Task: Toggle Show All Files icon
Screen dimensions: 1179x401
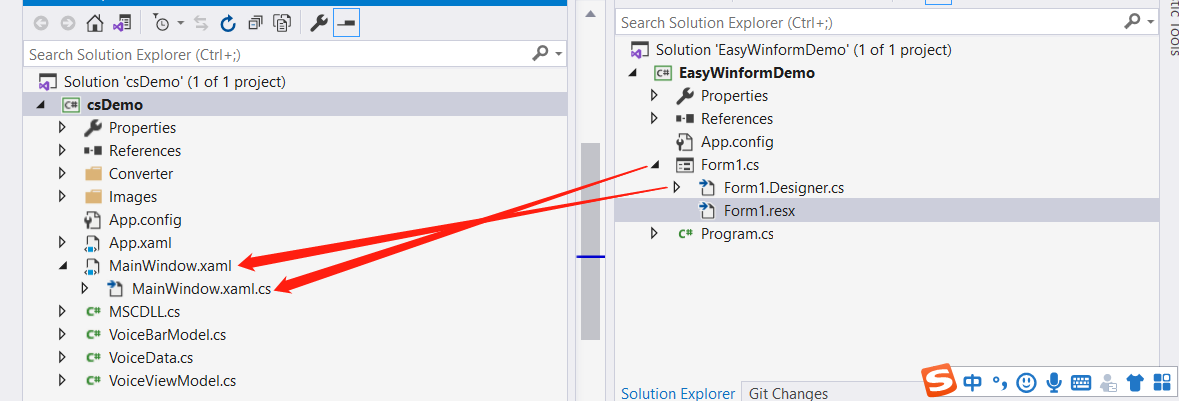Action: (282, 24)
